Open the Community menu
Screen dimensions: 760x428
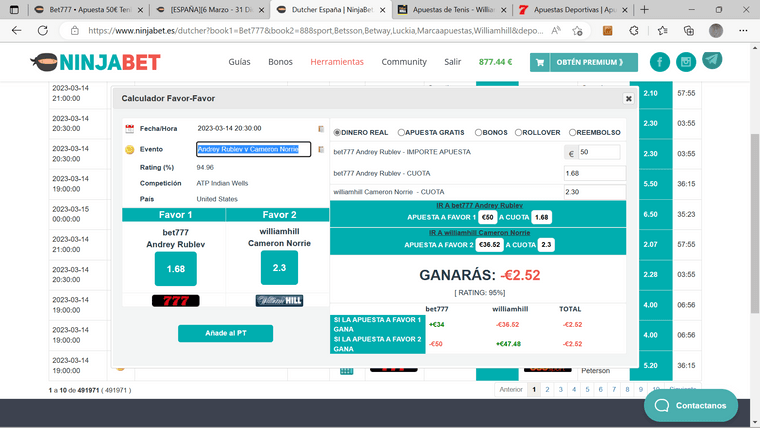pos(404,62)
